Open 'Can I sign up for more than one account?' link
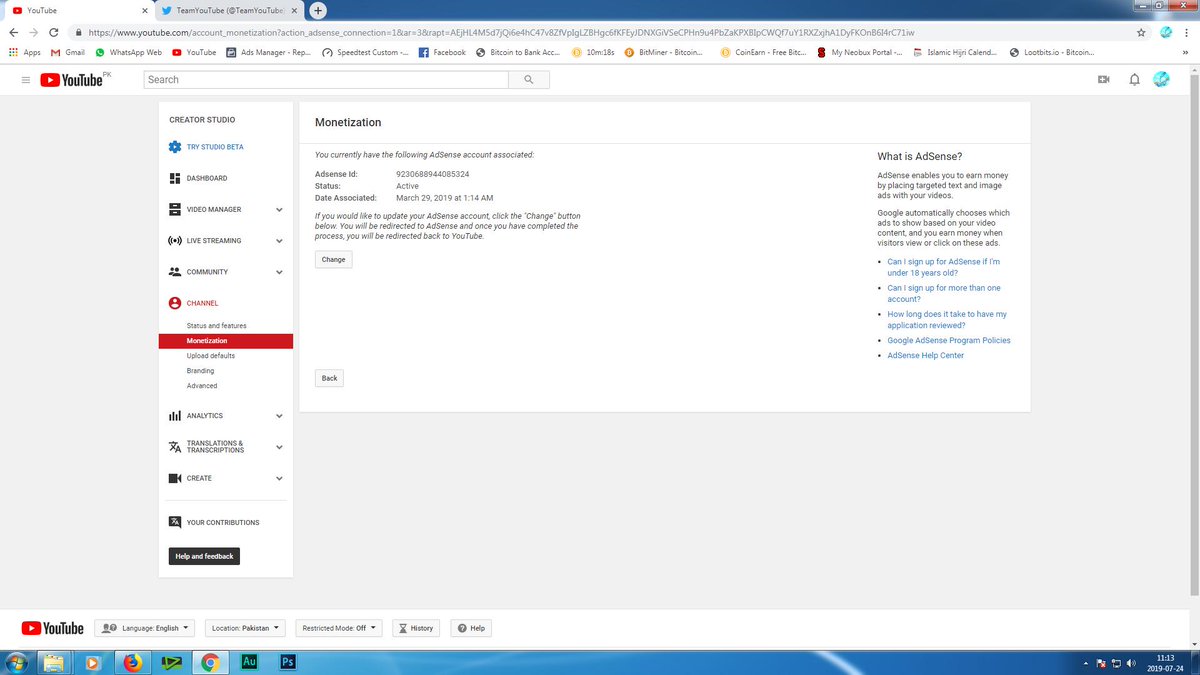Viewport: 1200px width, 675px height. (943, 293)
